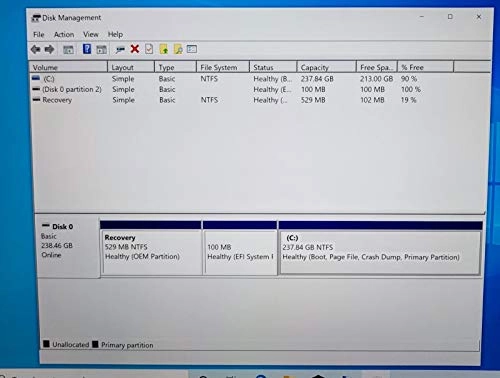Click the red X Delete icon

coord(135,49)
